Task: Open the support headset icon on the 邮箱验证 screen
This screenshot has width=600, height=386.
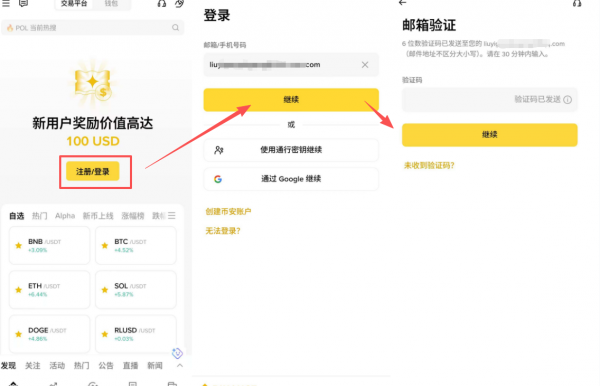Action: coord(577,3)
